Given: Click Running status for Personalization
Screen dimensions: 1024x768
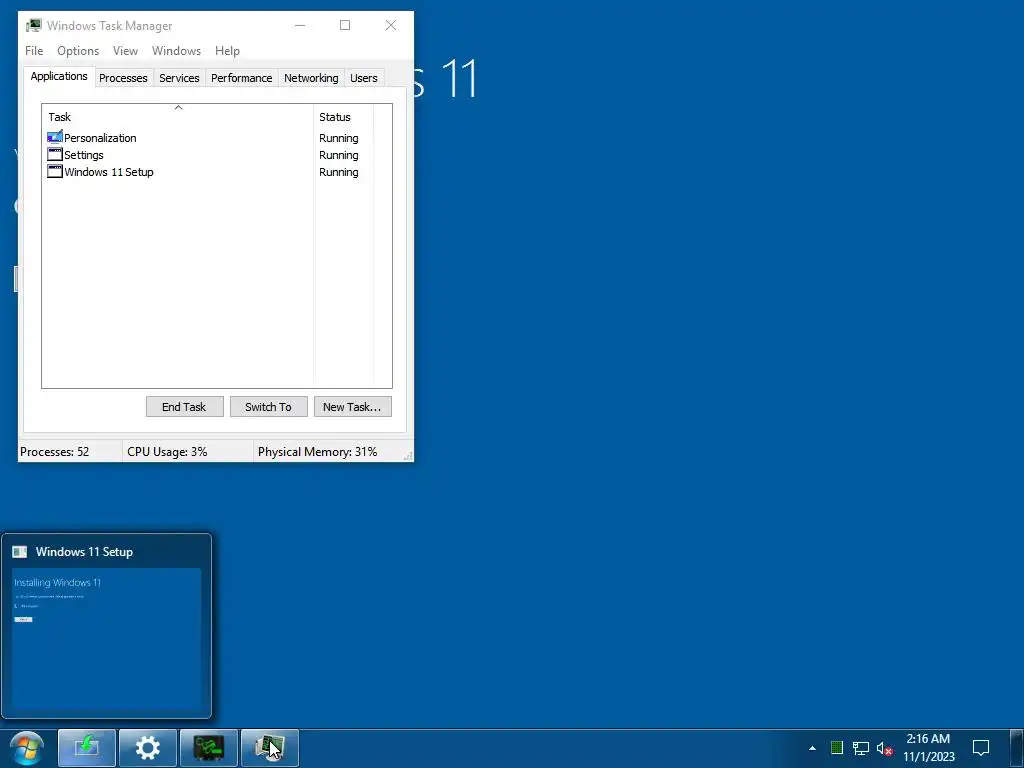Looking at the screenshot, I should click(x=338, y=138).
